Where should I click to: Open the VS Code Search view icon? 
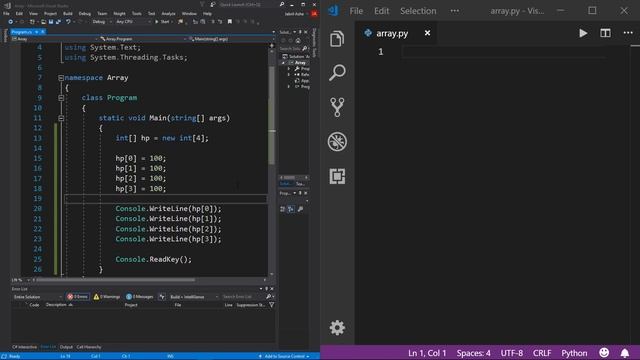coord(337,73)
